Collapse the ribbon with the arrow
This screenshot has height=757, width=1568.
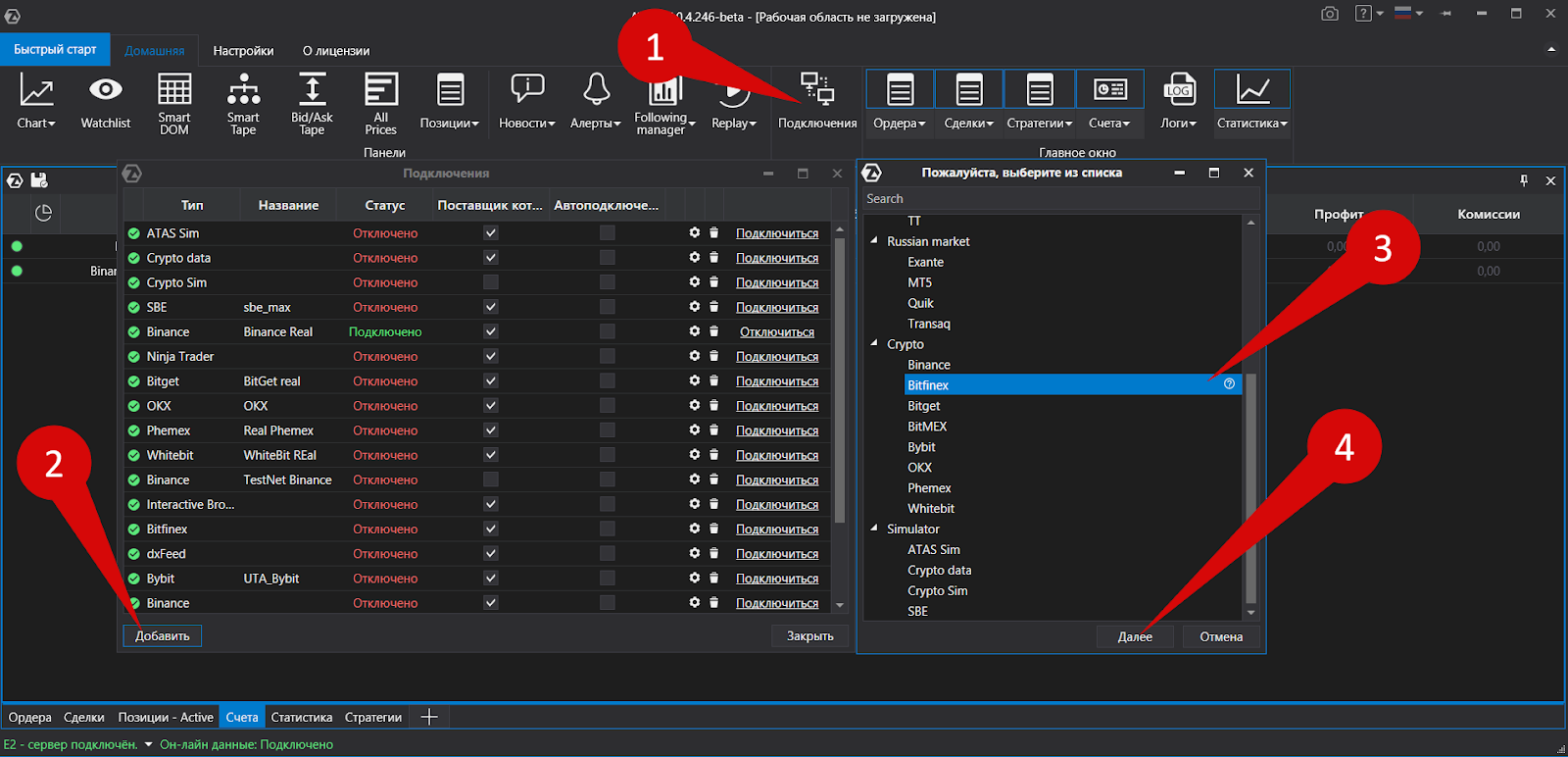tap(1551, 49)
